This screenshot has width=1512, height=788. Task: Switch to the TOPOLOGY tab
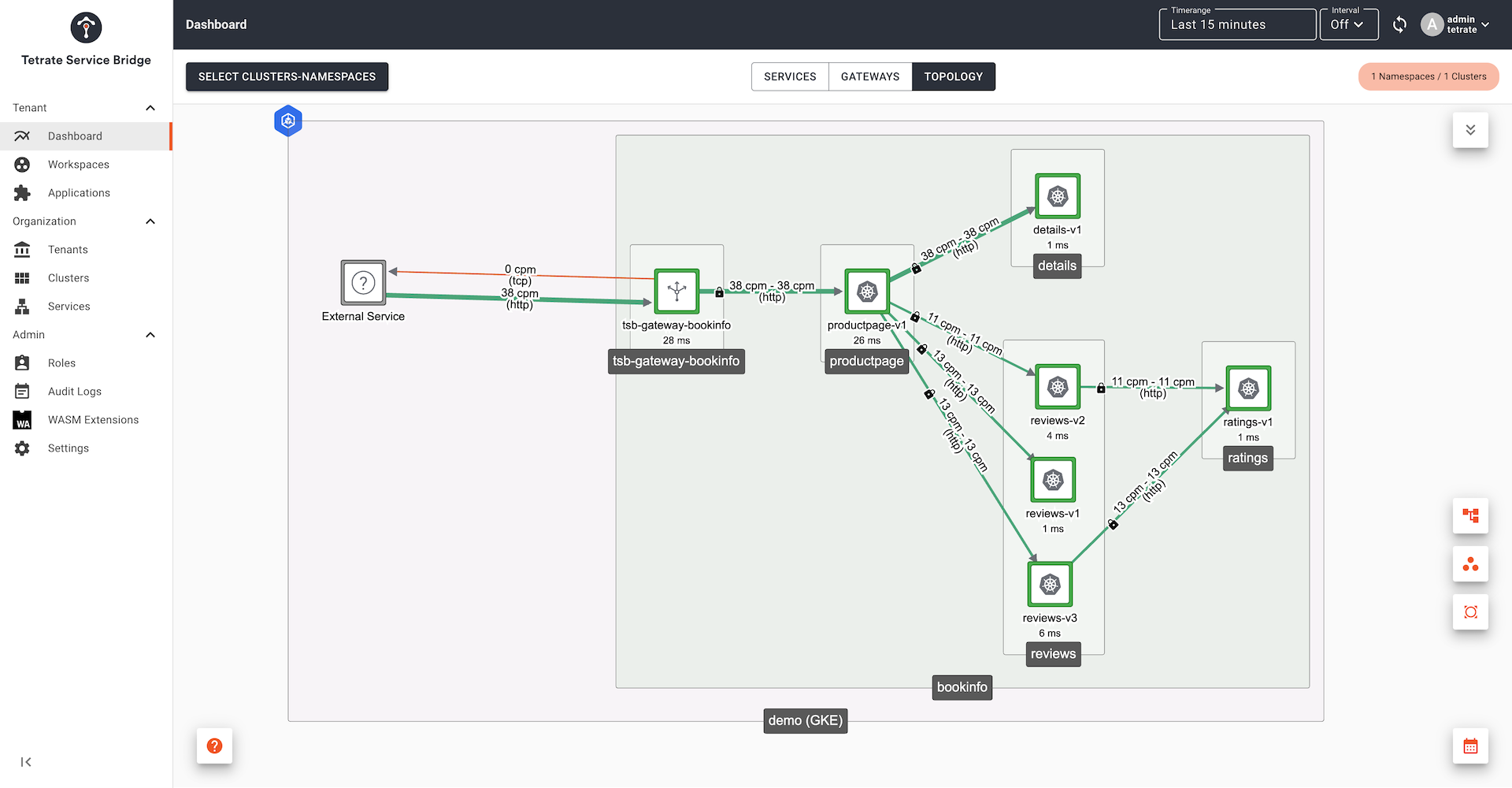pyautogui.click(x=954, y=76)
